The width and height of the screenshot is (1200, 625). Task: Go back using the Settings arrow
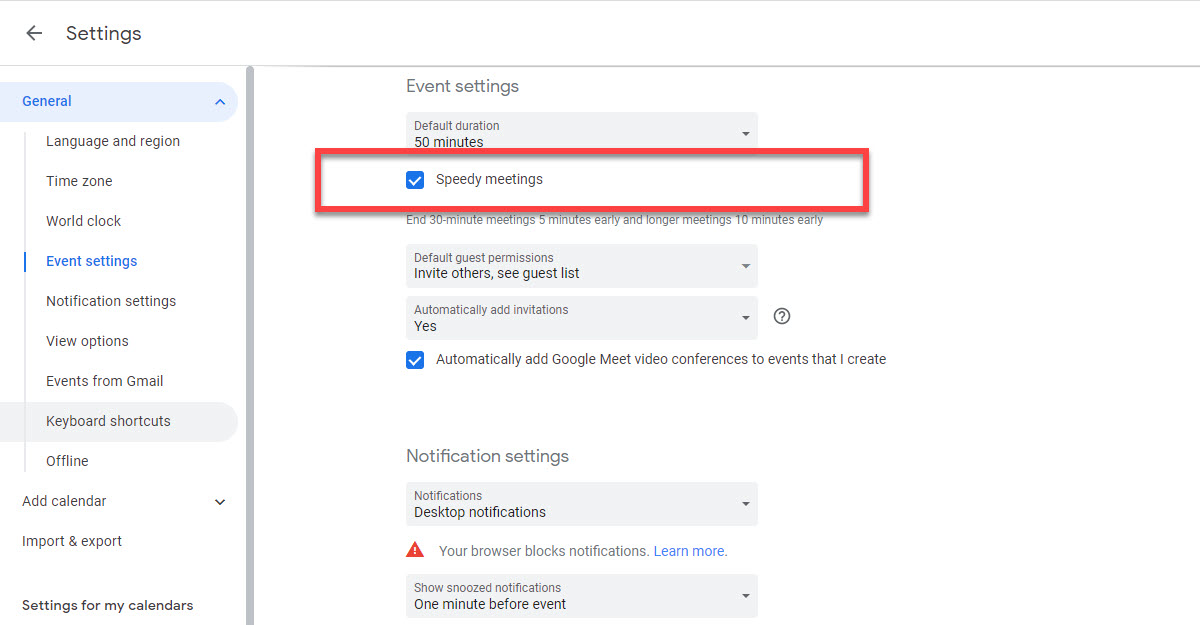click(34, 33)
